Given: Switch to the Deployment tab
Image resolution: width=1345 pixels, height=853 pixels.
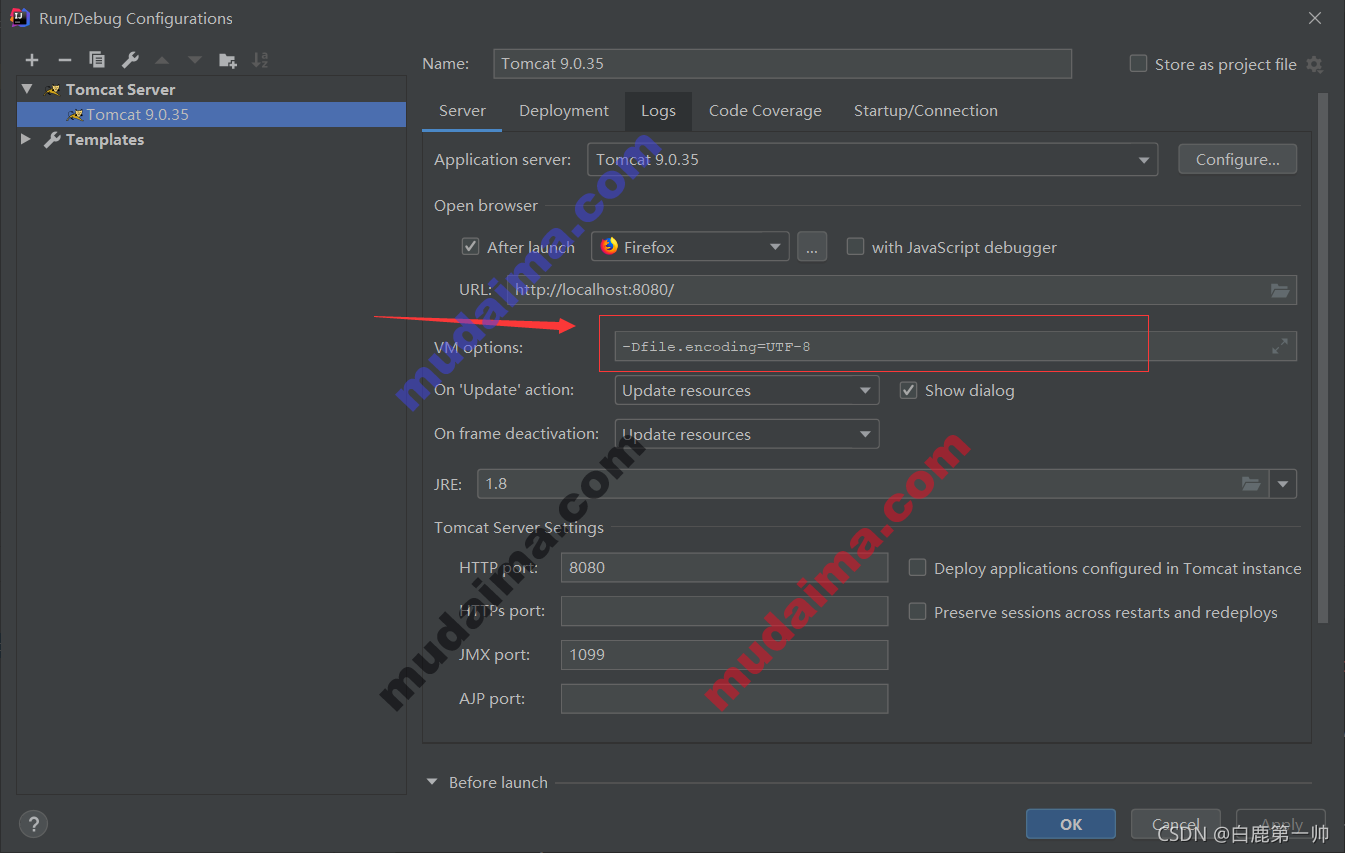Looking at the screenshot, I should pyautogui.click(x=564, y=111).
